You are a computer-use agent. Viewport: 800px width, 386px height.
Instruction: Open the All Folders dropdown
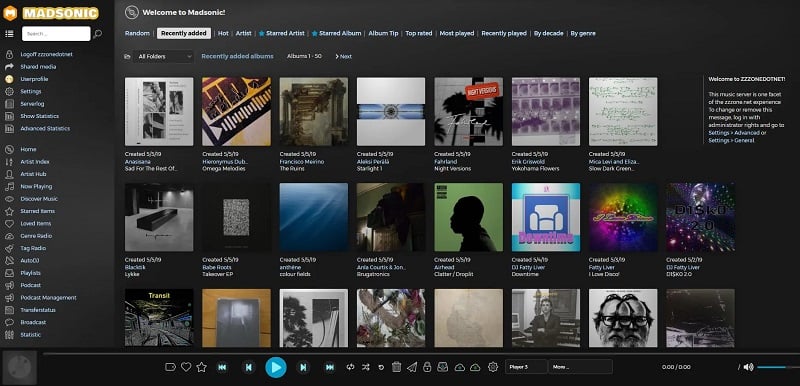click(163, 57)
